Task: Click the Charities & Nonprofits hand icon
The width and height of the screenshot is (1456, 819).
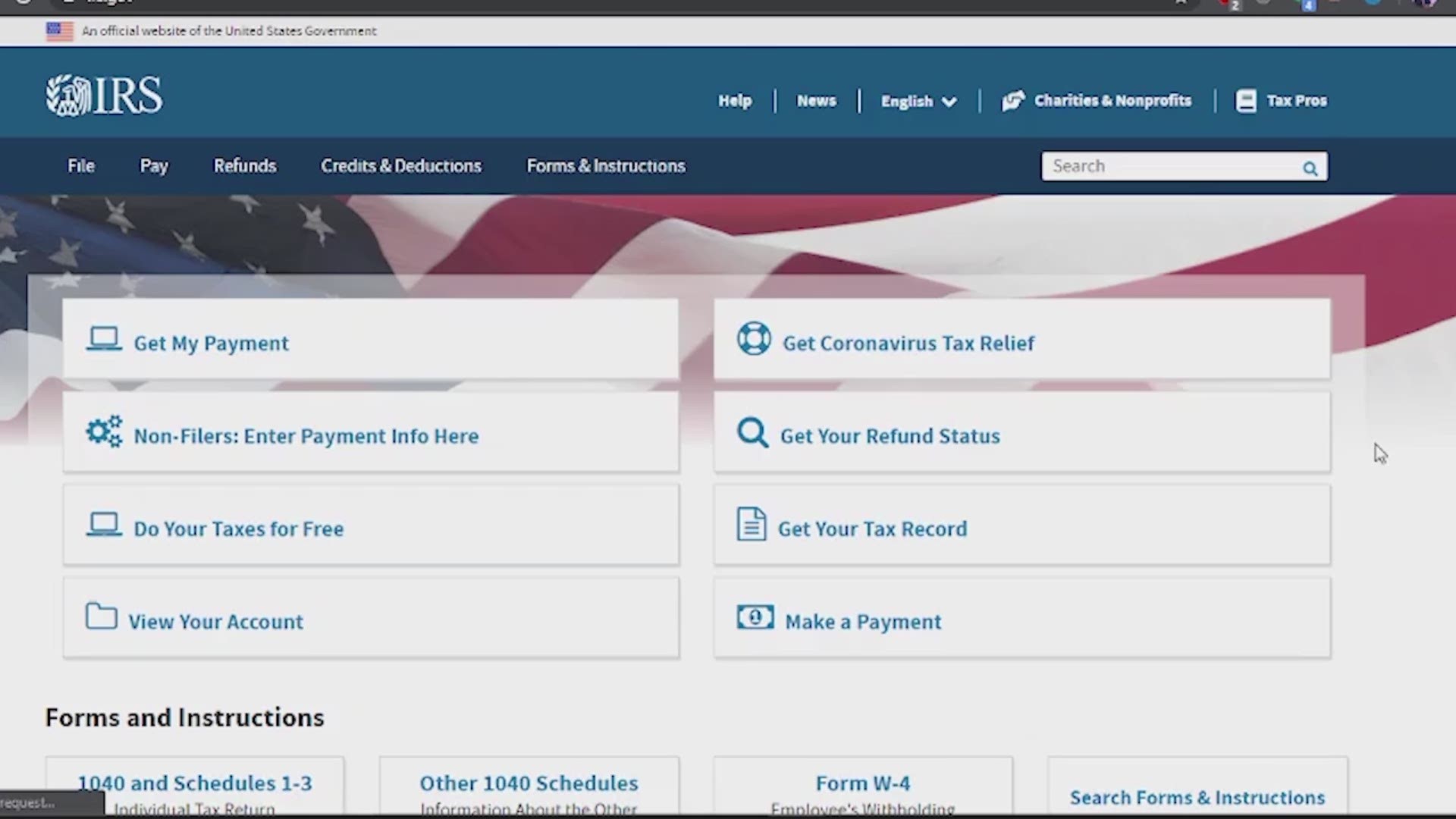Action: click(1012, 101)
